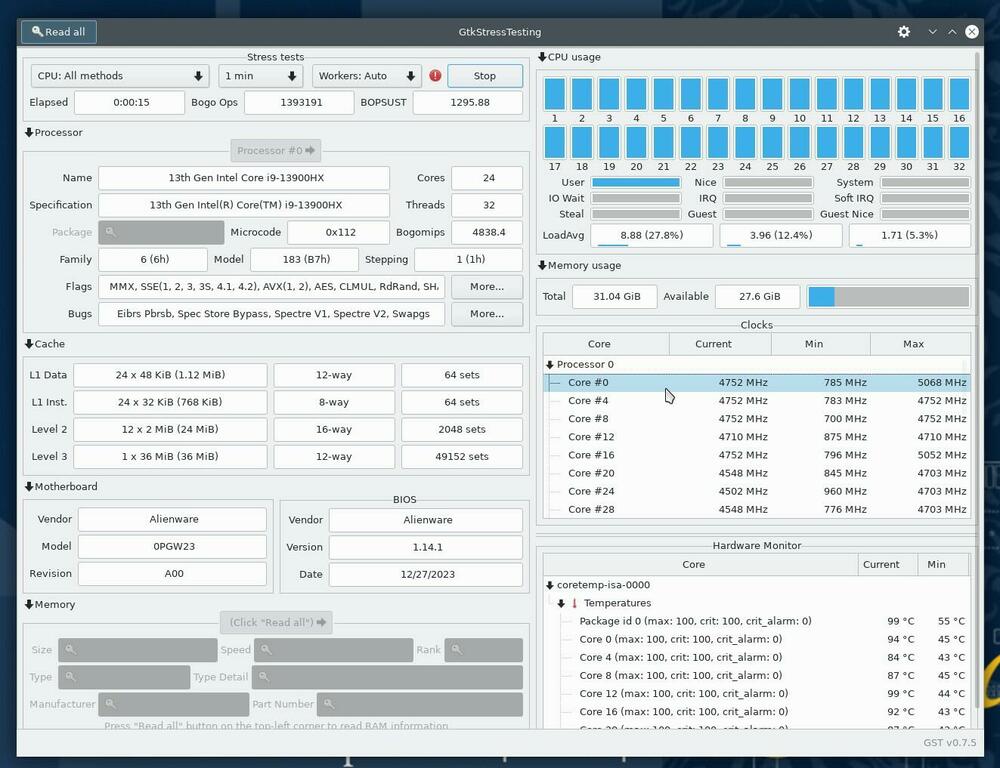
Task: Click the magnifier icon in Part Number field
Action: [330, 703]
